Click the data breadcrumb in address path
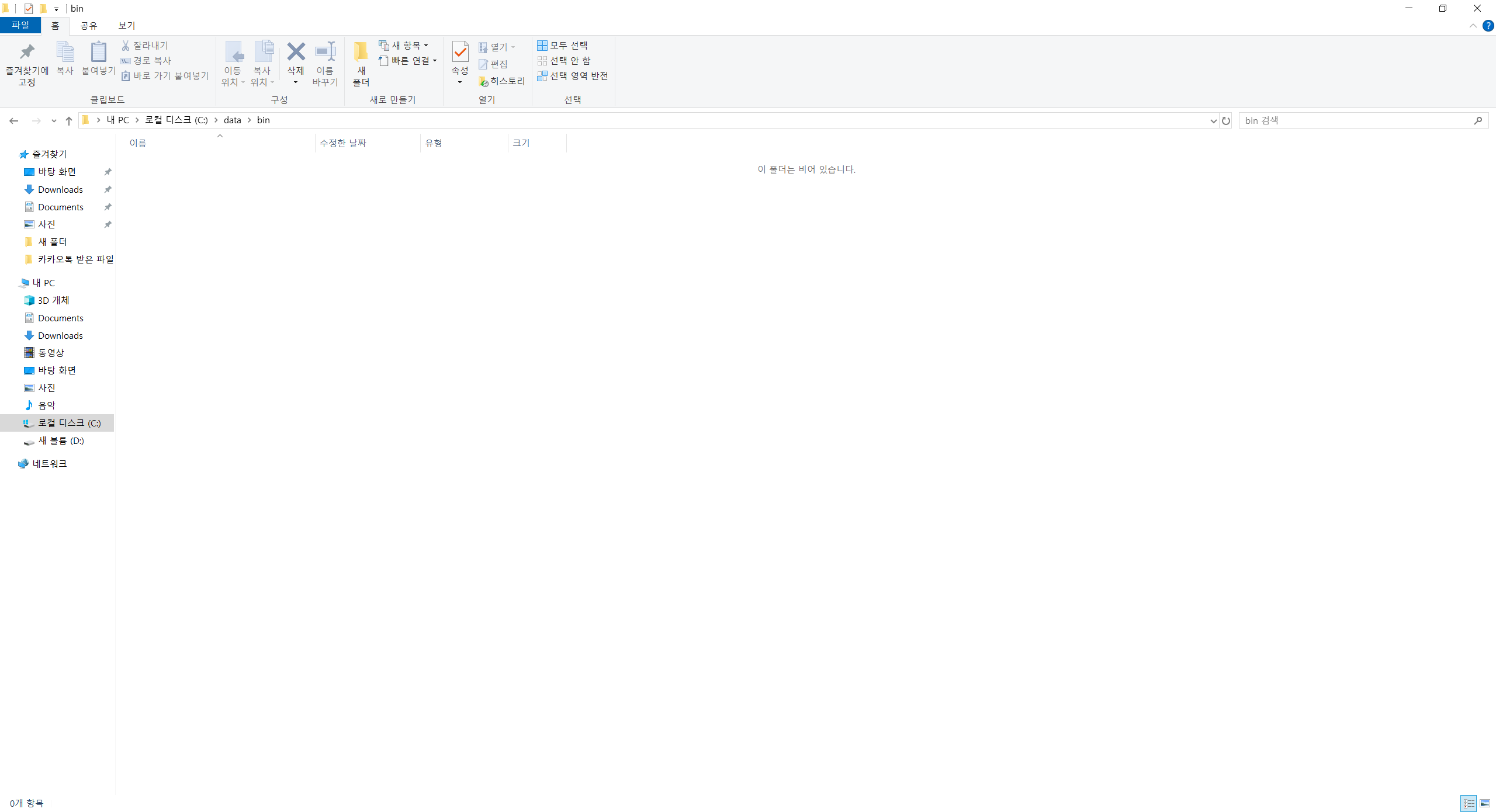 tap(232, 120)
